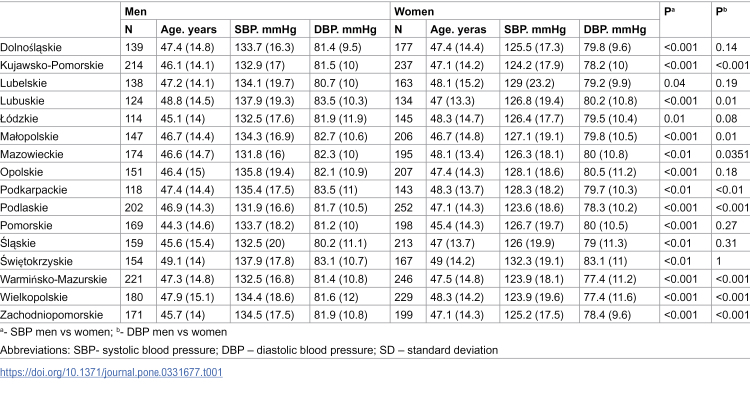Click the Abbreviations footnote text
This screenshot has height=405, width=750.
click(x=249, y=350)
